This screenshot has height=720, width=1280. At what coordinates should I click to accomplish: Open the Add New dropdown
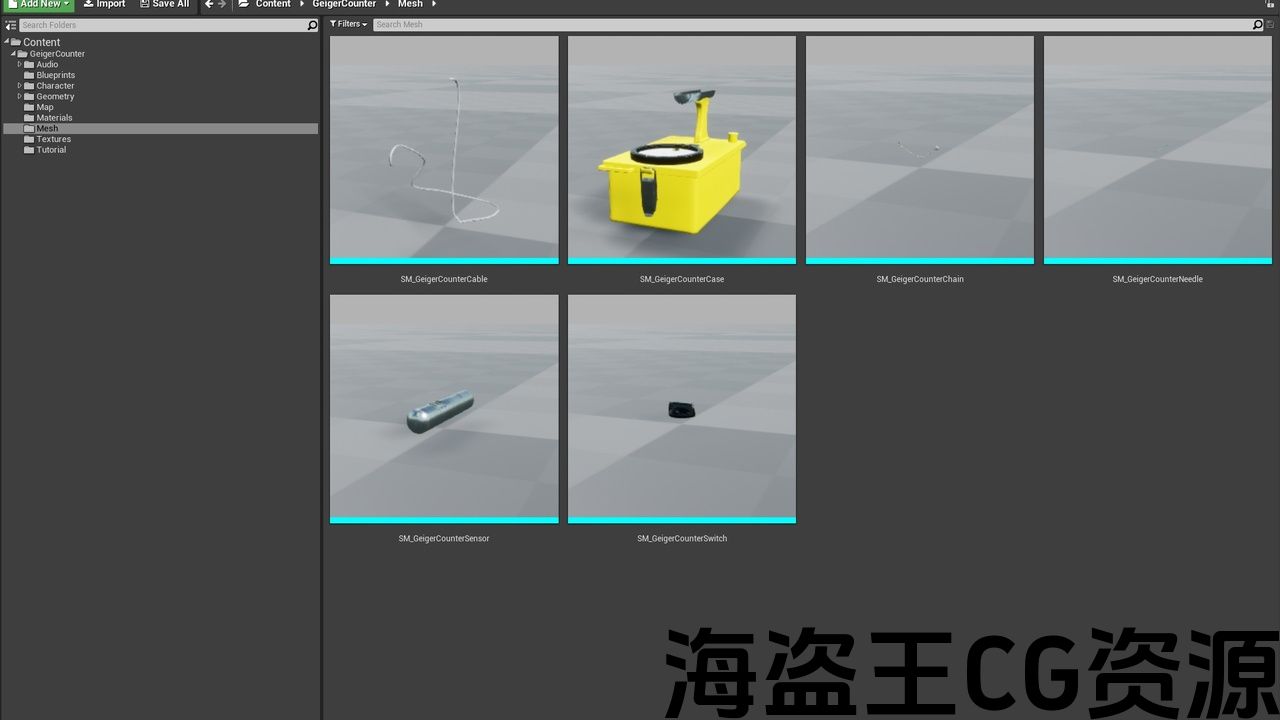coord(39,4)
